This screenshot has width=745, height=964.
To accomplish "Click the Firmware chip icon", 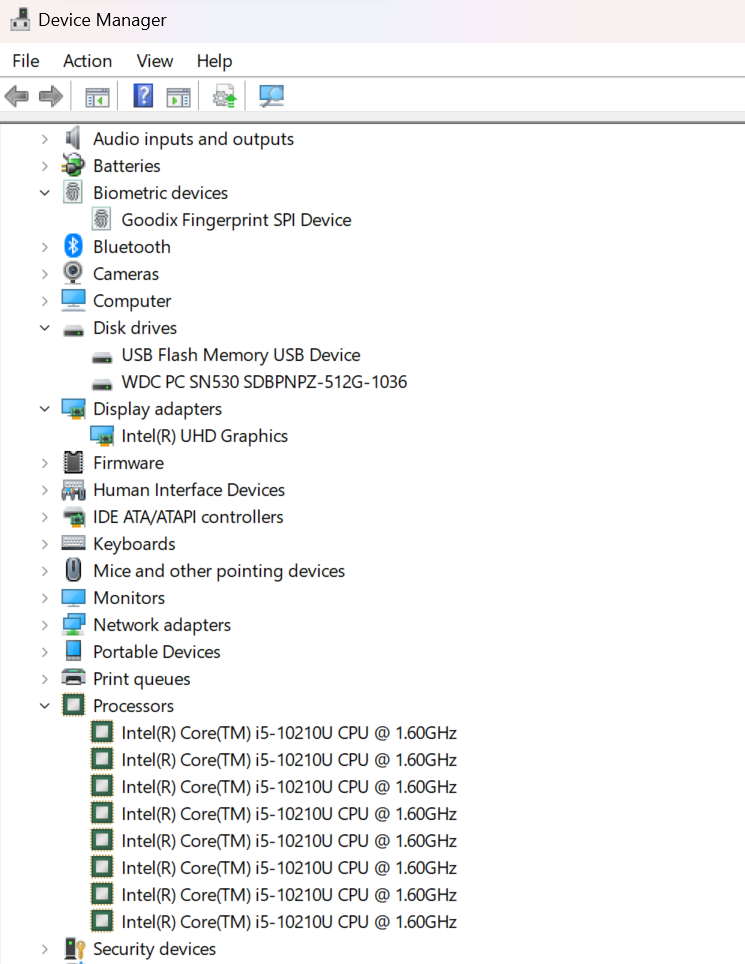I will point(73,463).
